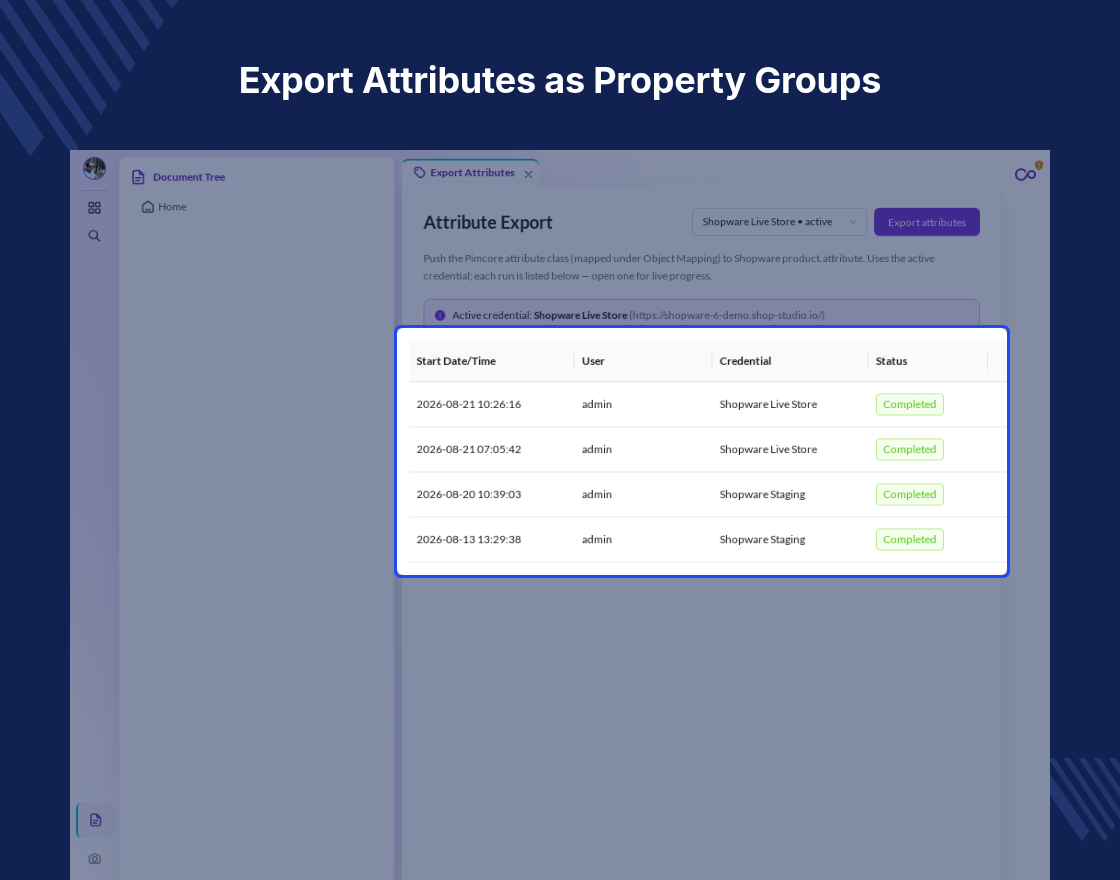
Task: Open the search magnifier icon in sidebar
Action: (94, 236)
